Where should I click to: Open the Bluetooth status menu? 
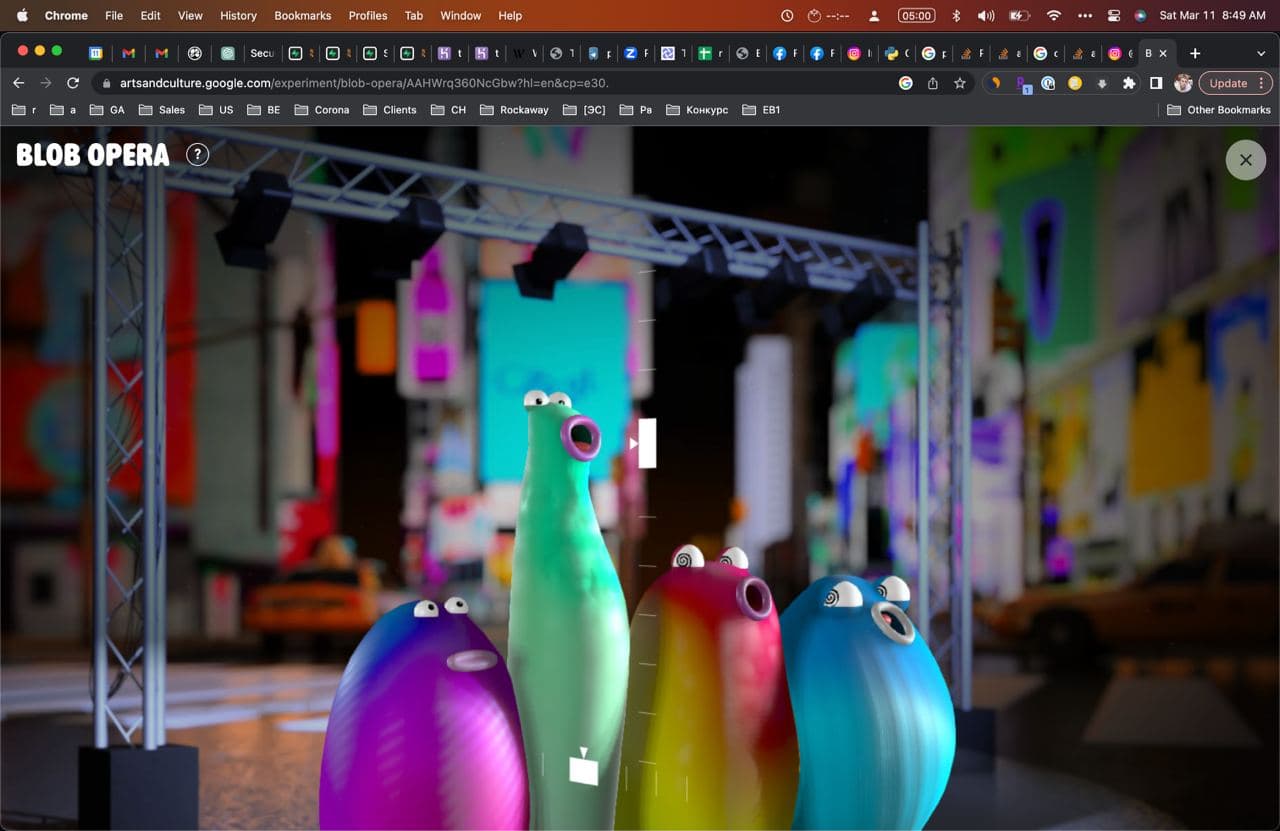(956, 15)
